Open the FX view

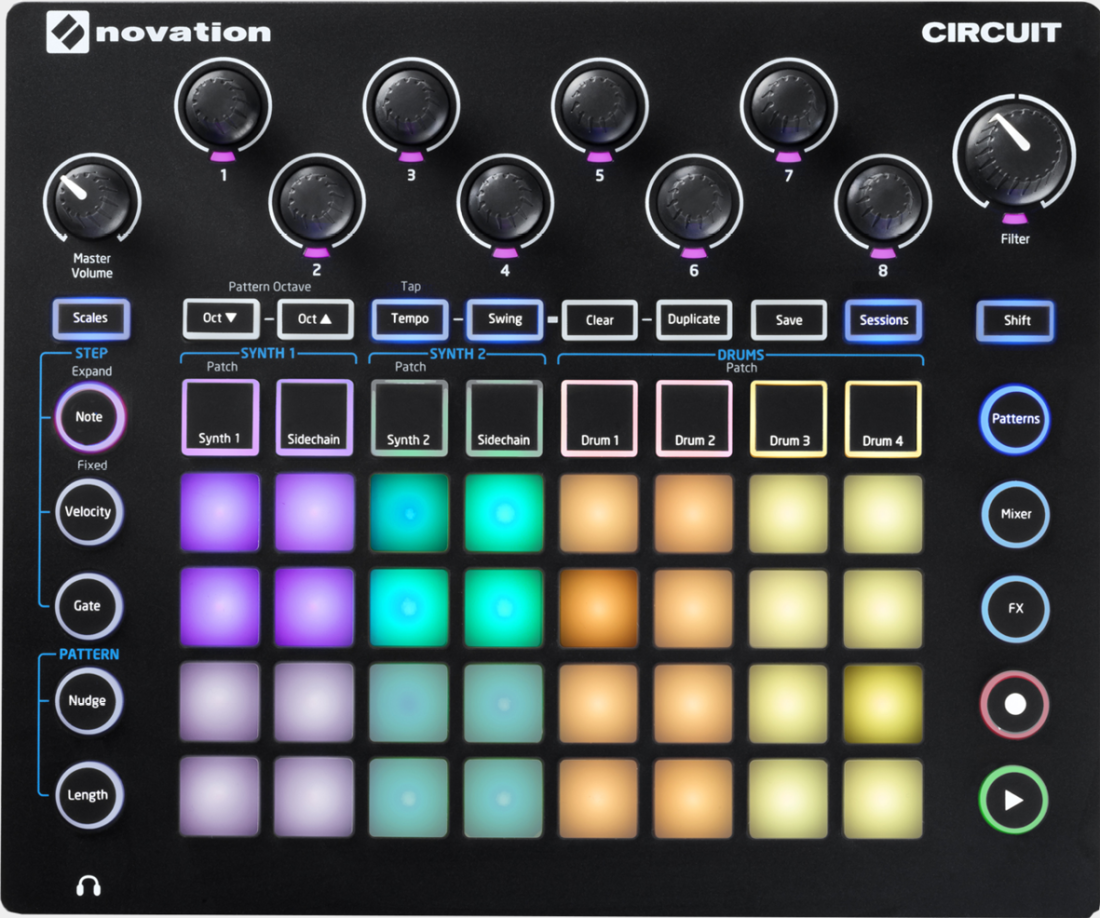[x=1014, y=609]
